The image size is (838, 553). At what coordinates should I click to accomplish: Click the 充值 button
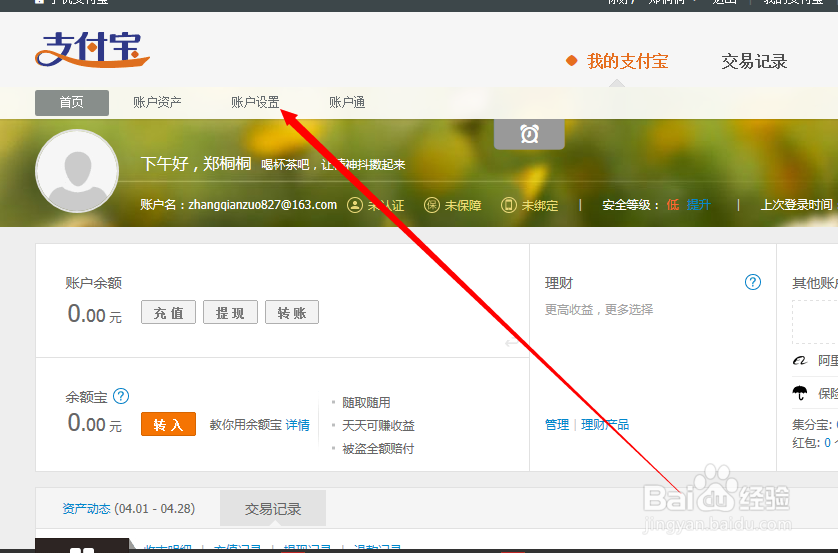pyautogui.click(x=168, y=313)
